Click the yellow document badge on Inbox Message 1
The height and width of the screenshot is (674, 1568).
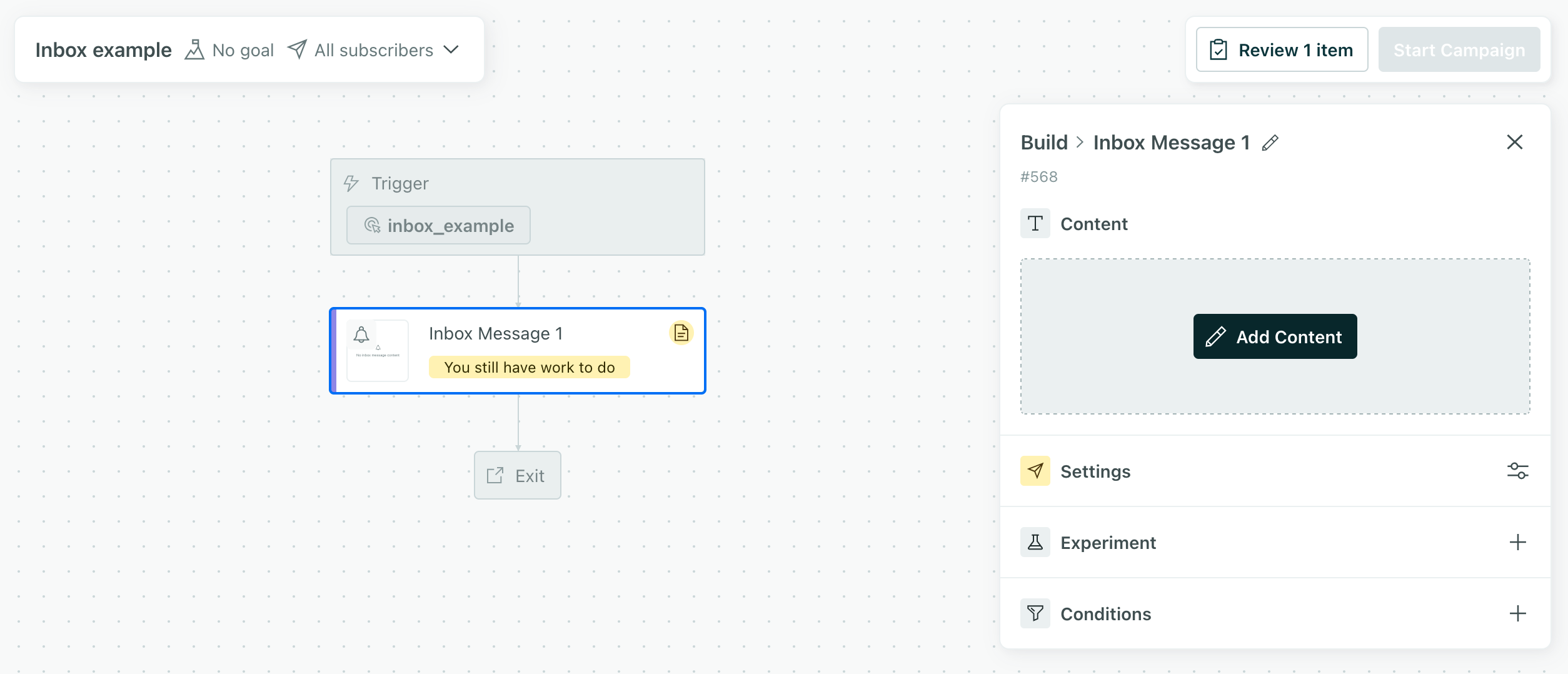[x=681, y=333]
